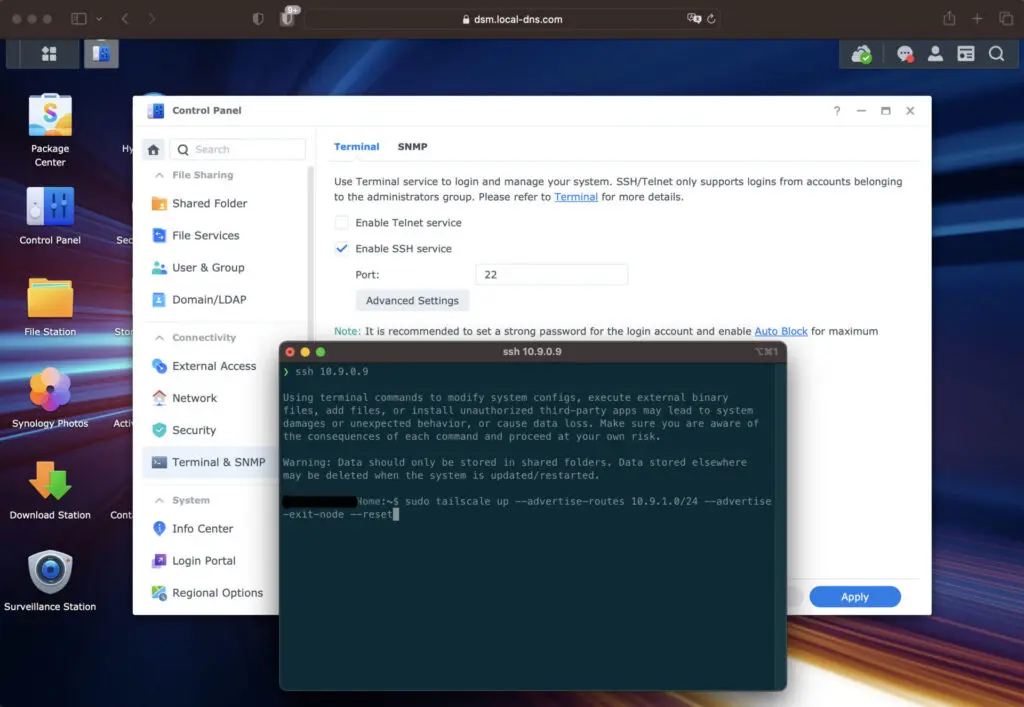
Task: Open the user account menu icon
Action: 935,54
